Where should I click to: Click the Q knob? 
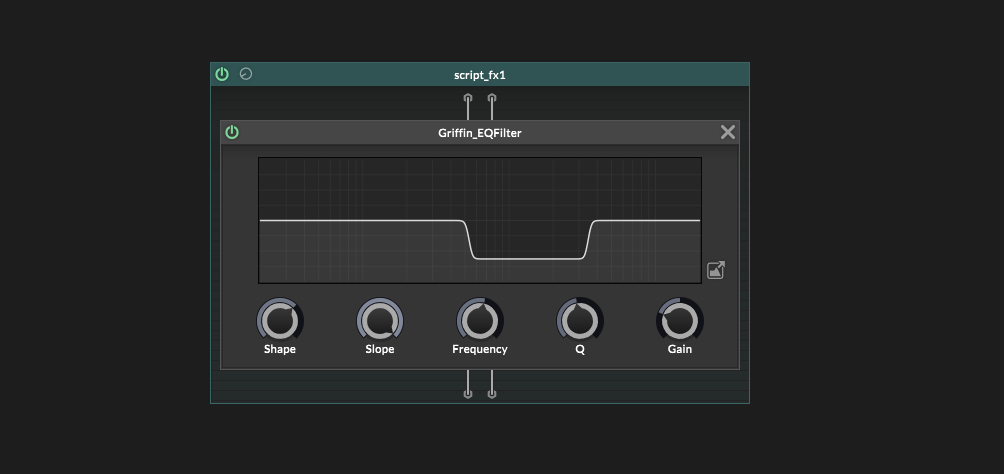point(579,320)
